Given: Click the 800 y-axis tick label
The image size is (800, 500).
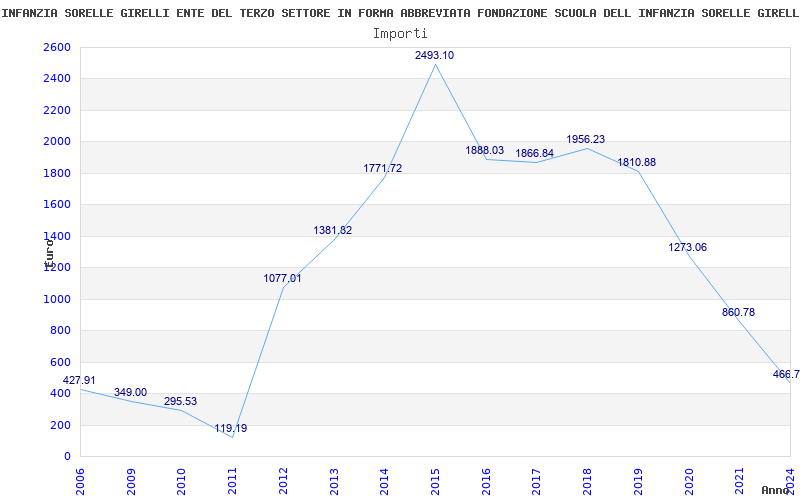Looking at the screenshot, I should 61,331.
